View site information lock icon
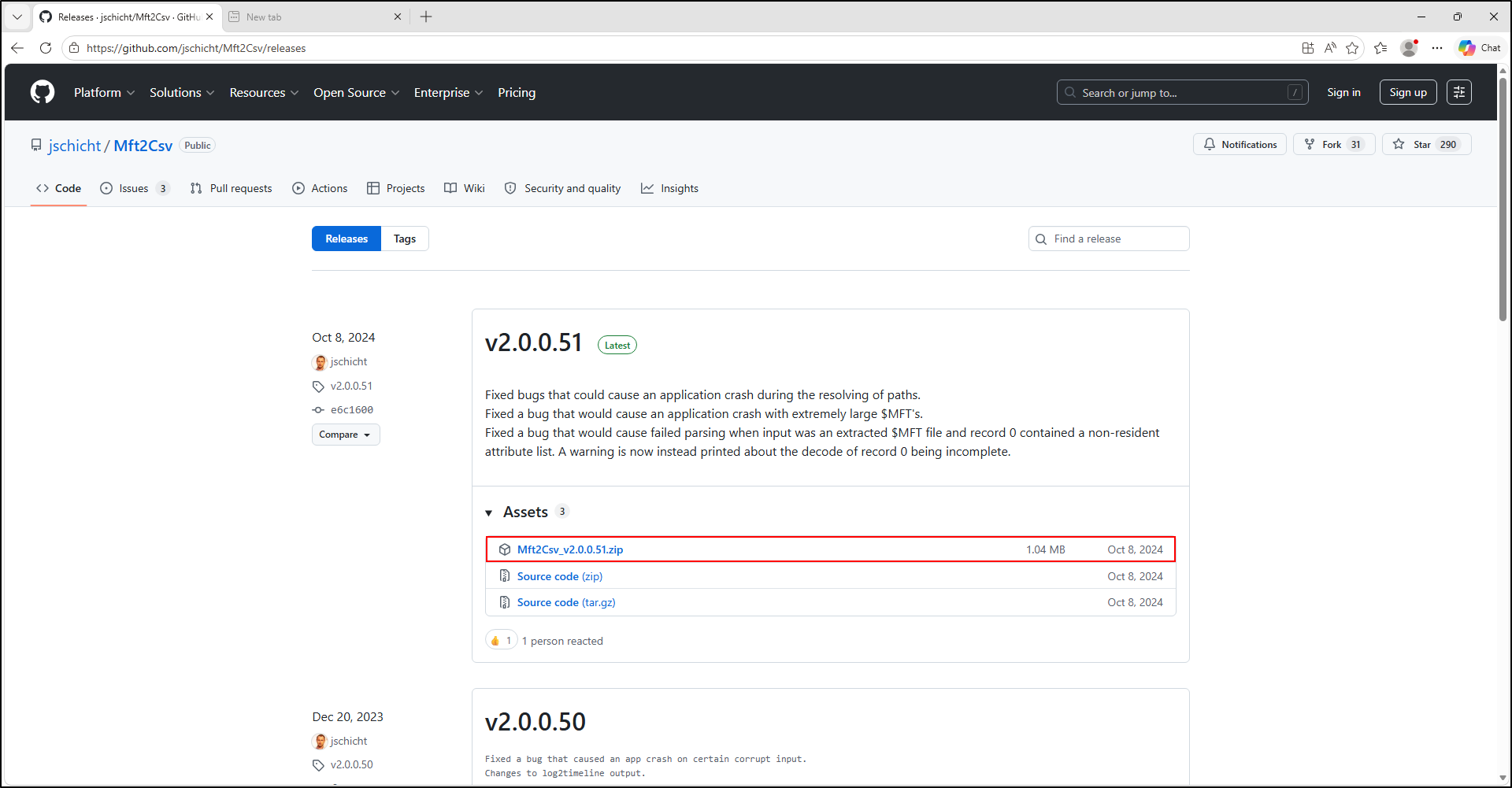The height and width of the screenshot is (788, 1512). [74, 48]
